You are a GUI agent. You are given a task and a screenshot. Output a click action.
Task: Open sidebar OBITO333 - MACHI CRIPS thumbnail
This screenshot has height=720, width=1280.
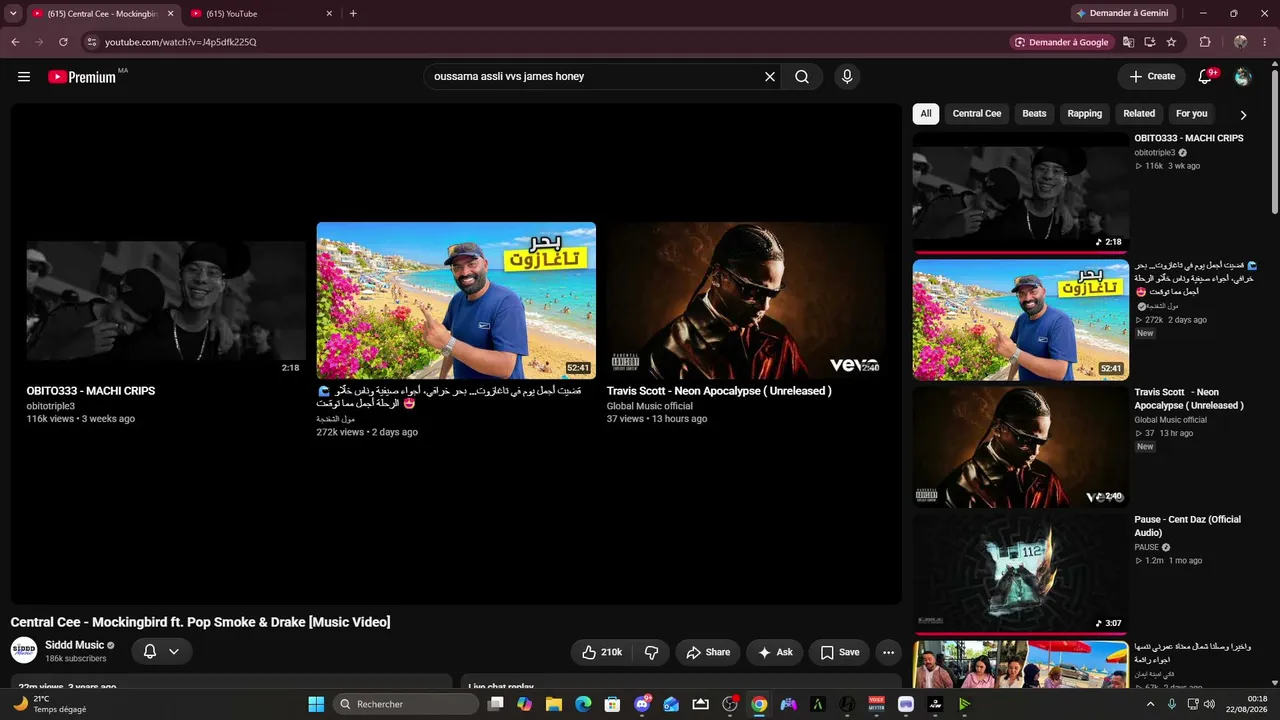(x=1021, y=192)
